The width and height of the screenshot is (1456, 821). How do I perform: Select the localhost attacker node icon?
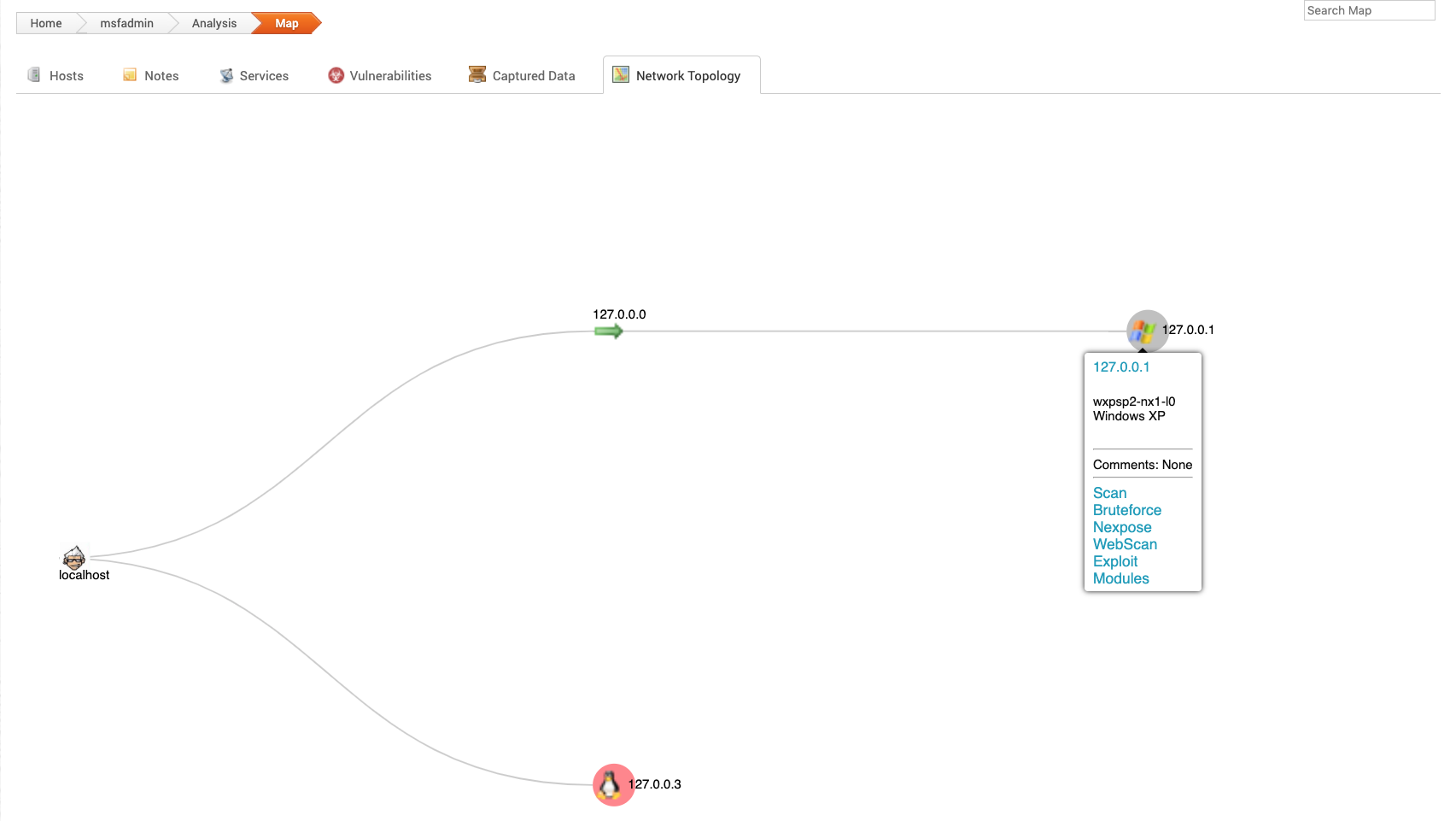74,558
